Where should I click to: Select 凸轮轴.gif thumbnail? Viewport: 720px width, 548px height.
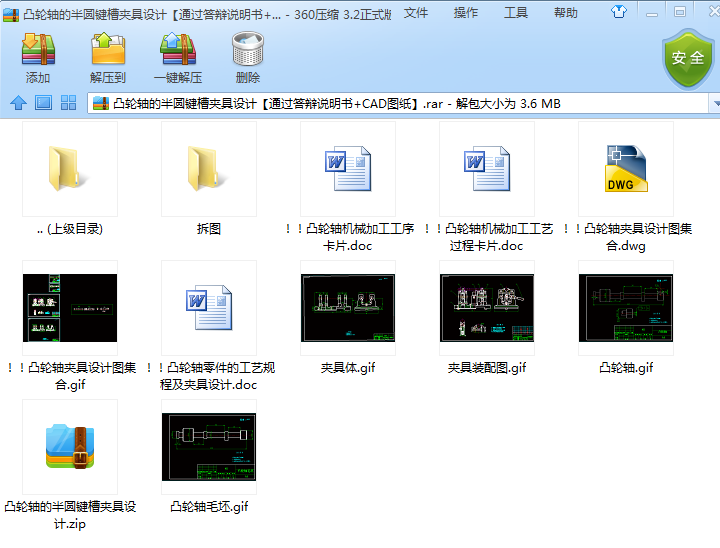pos(626,308)
